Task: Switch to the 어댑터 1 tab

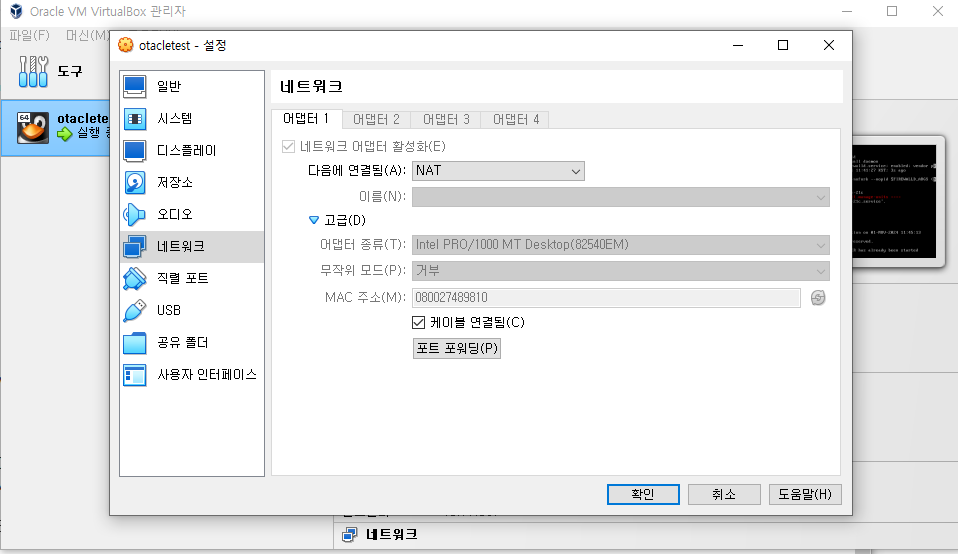Action: click(306, 118)
